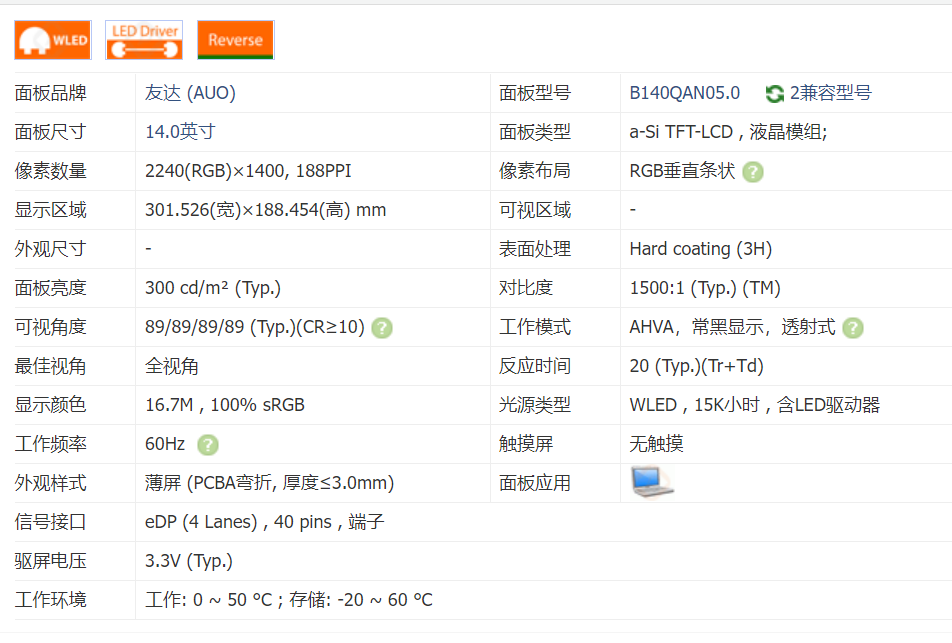Click the 显示区域 label
952x643 pixels.
pyautogui.click(x=50, y=210)
